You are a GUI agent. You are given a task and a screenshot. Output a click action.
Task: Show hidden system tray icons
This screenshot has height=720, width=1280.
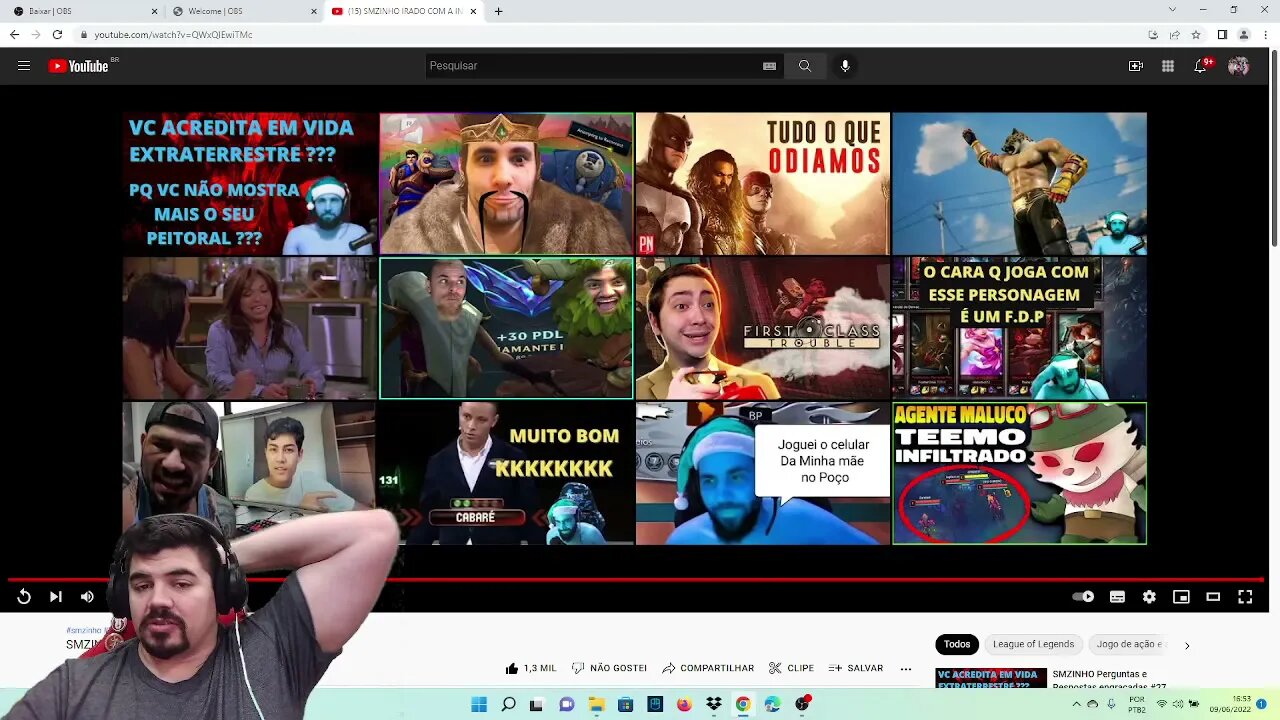tap(1076, 704)
